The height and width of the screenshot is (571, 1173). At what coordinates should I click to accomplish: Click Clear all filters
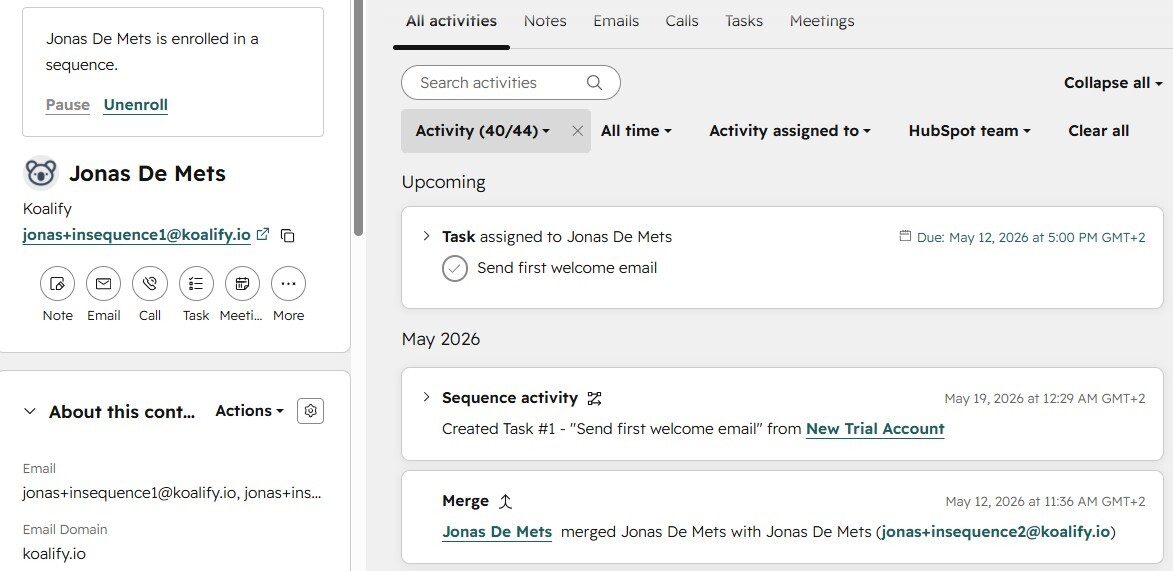[1098, 131]
